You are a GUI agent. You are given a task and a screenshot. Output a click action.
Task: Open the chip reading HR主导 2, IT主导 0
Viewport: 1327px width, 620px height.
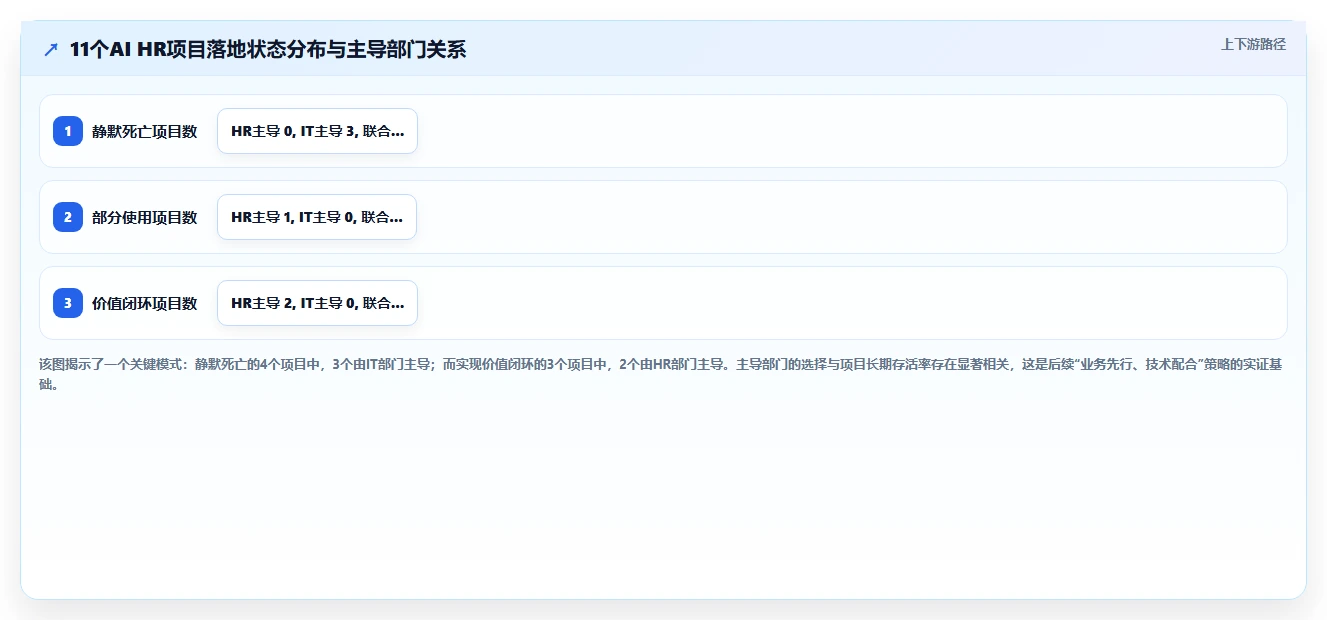tap(317, 303)
